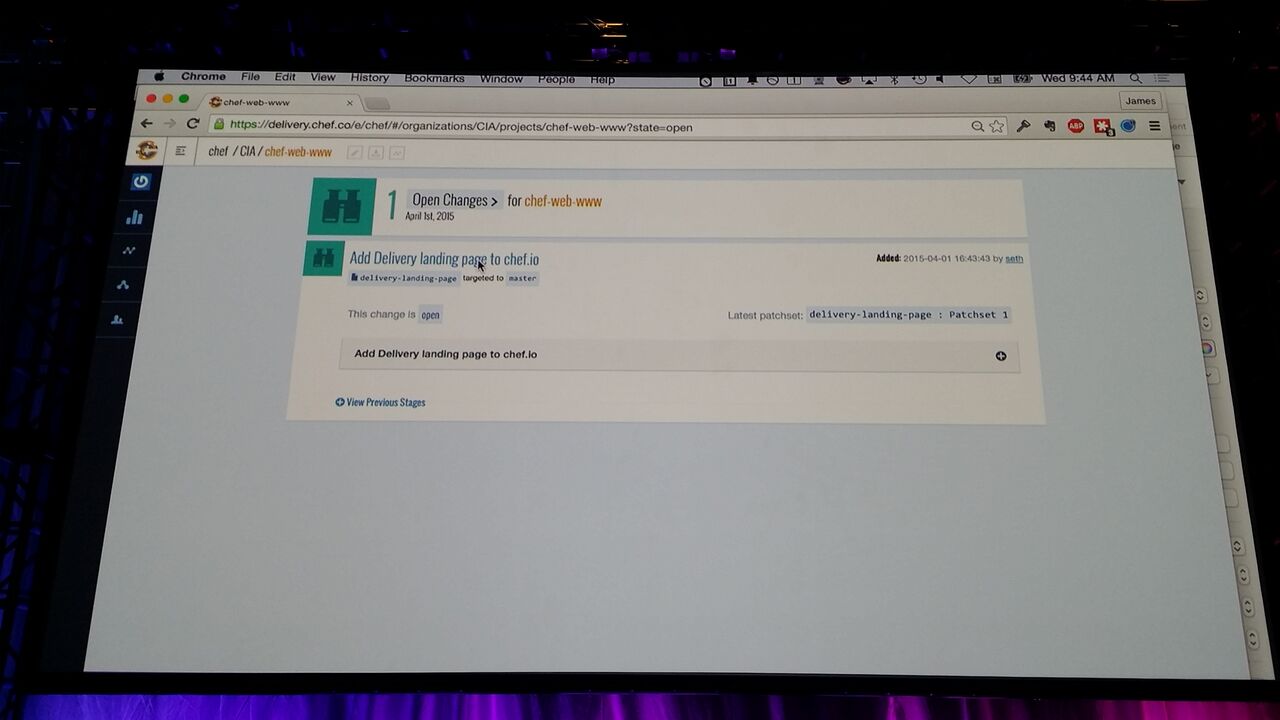Open the Apple menu

pos(158,76)
